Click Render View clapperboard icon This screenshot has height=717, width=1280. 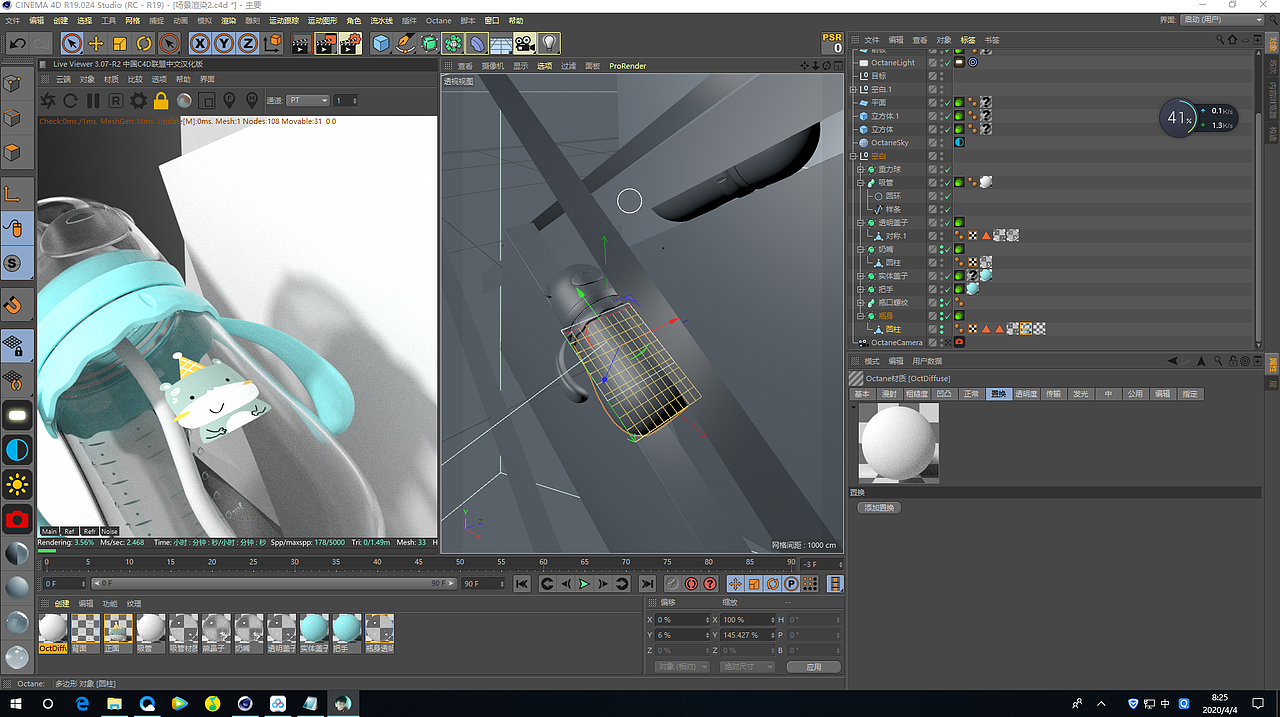[301, 43]
